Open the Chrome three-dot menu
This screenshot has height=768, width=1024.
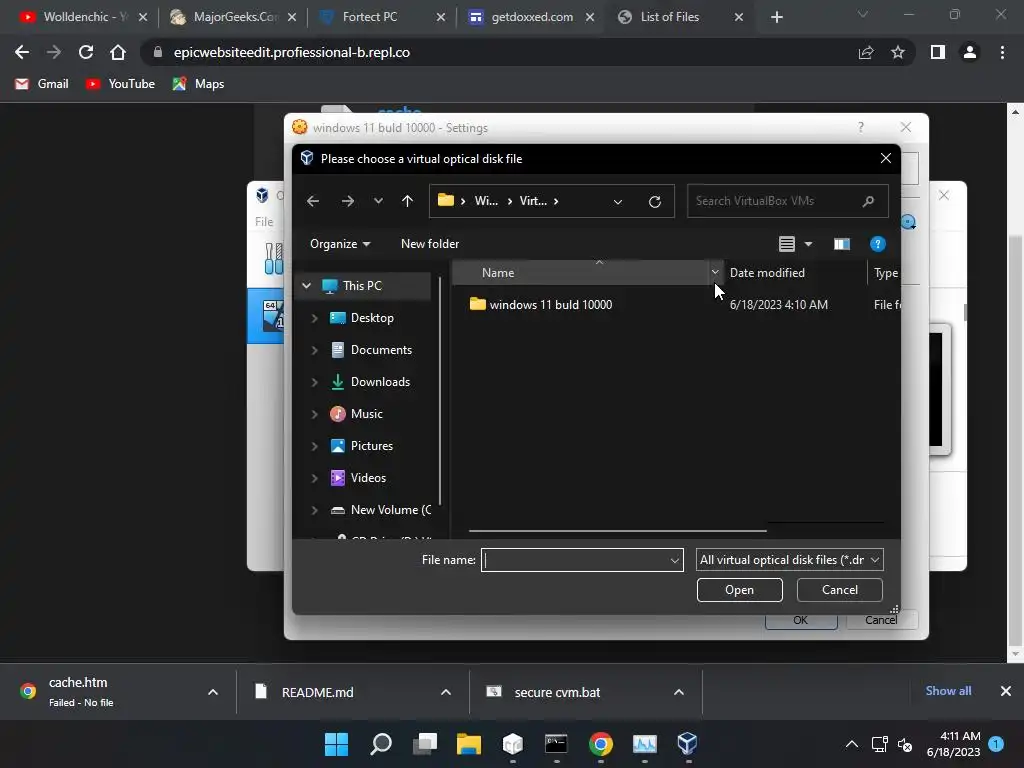click(1002, 52)
